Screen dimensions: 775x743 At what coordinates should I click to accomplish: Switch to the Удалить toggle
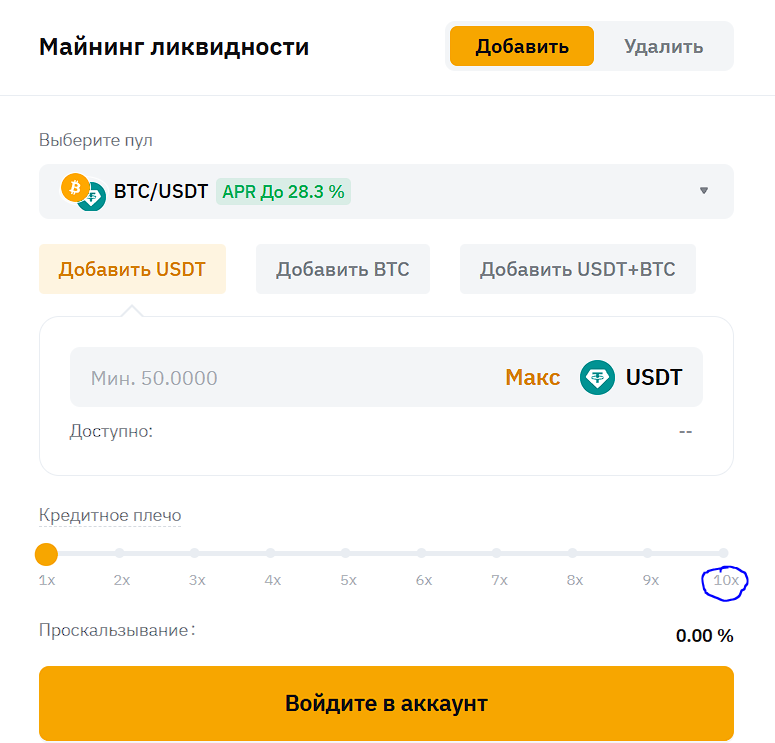click(663, 46)
